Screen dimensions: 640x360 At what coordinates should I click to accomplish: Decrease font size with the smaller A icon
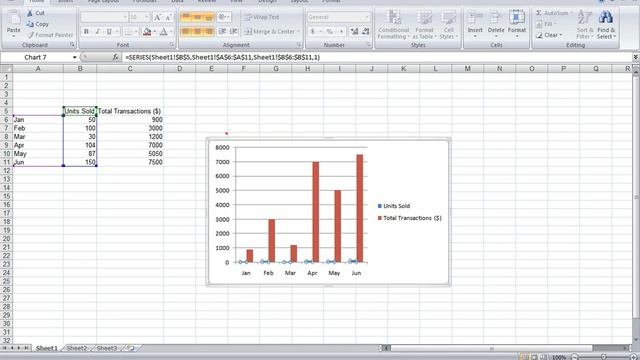168,17
